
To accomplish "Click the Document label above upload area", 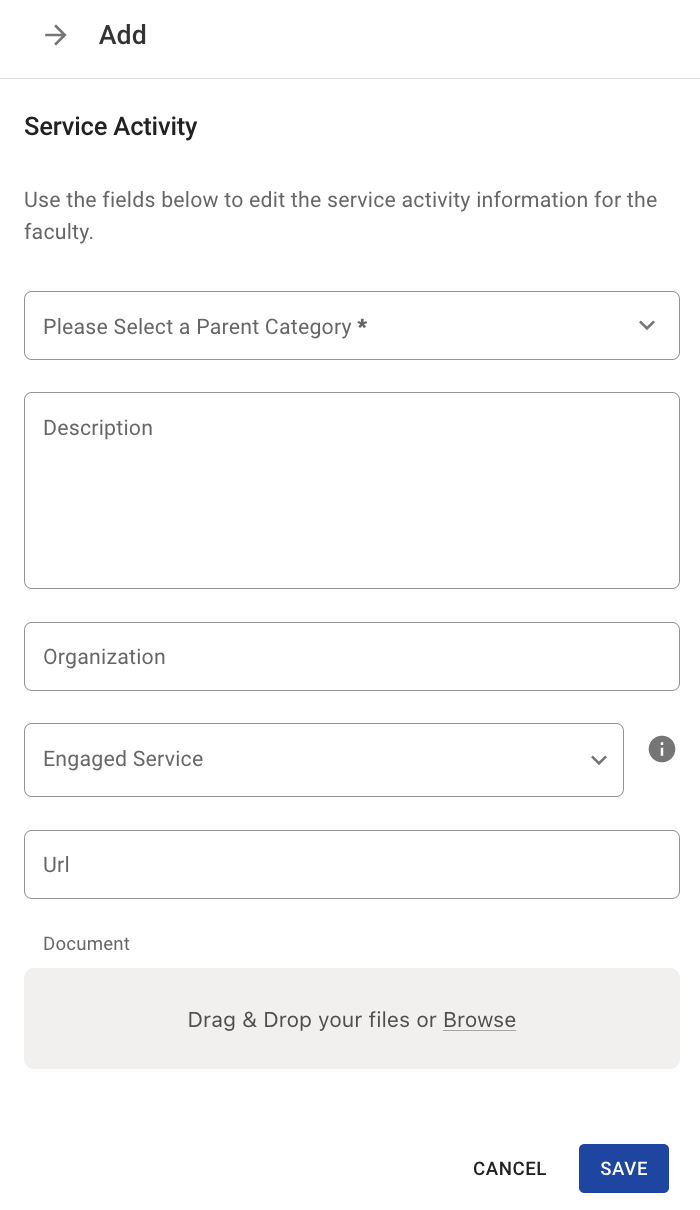I will 87,944.
